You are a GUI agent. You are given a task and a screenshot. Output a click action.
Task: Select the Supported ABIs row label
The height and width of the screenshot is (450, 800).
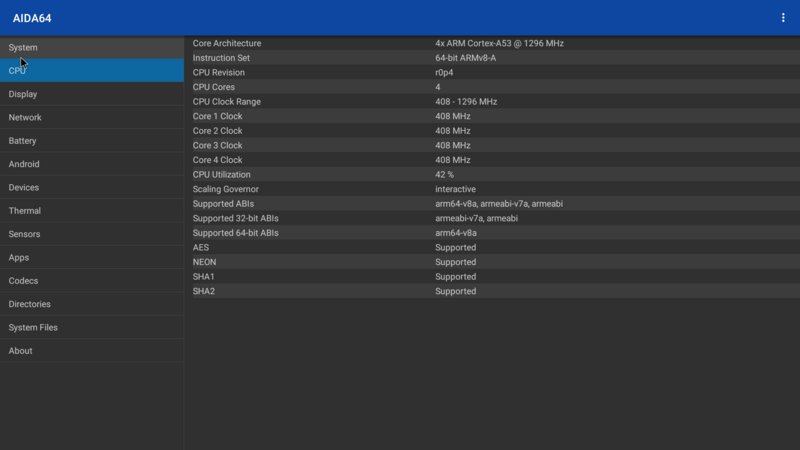223,204
